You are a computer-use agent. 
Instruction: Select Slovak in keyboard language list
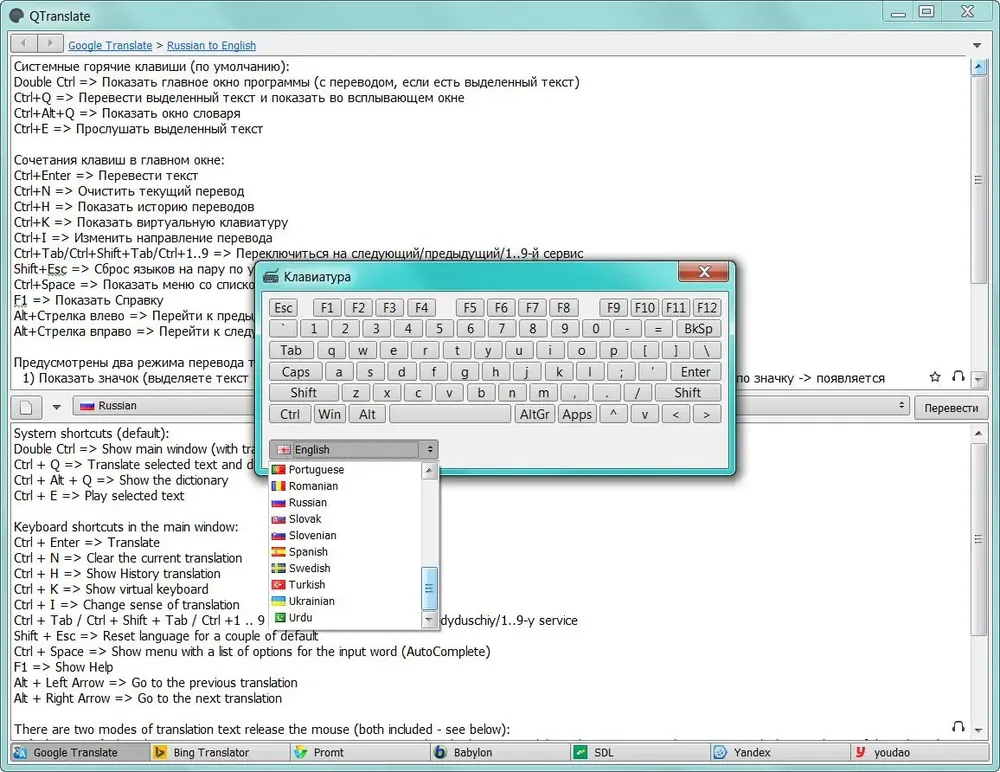tap(345, 519)
